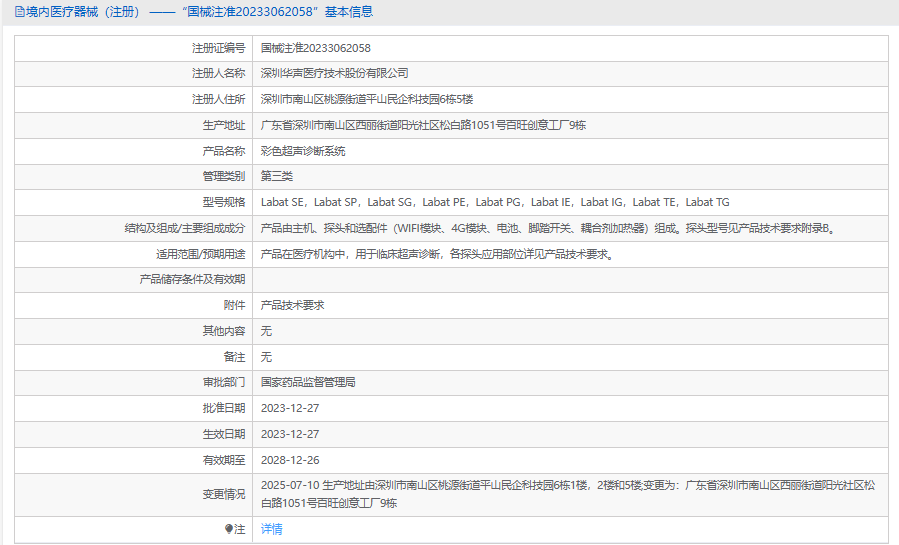Viewport: 899px width, 545px height.
Task: Select expiry date 2028-12-26
Action: pyautogui.click(x=290, y=460)
